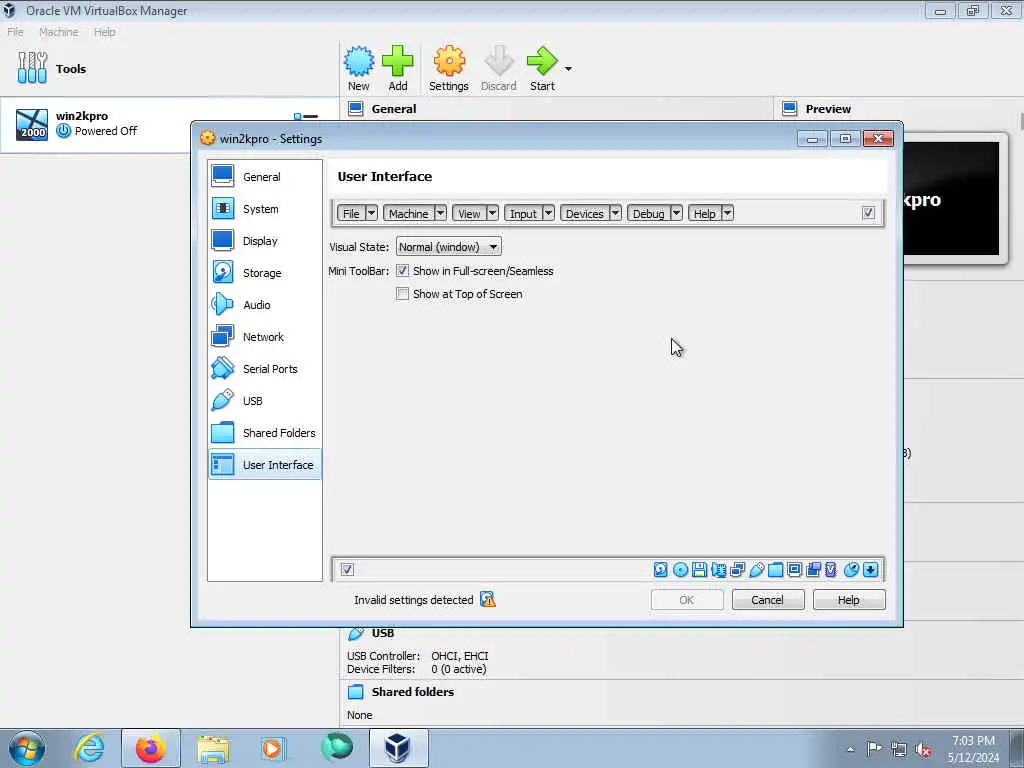Select the win2kpro virtual machine entry

(x=168, y=124)
